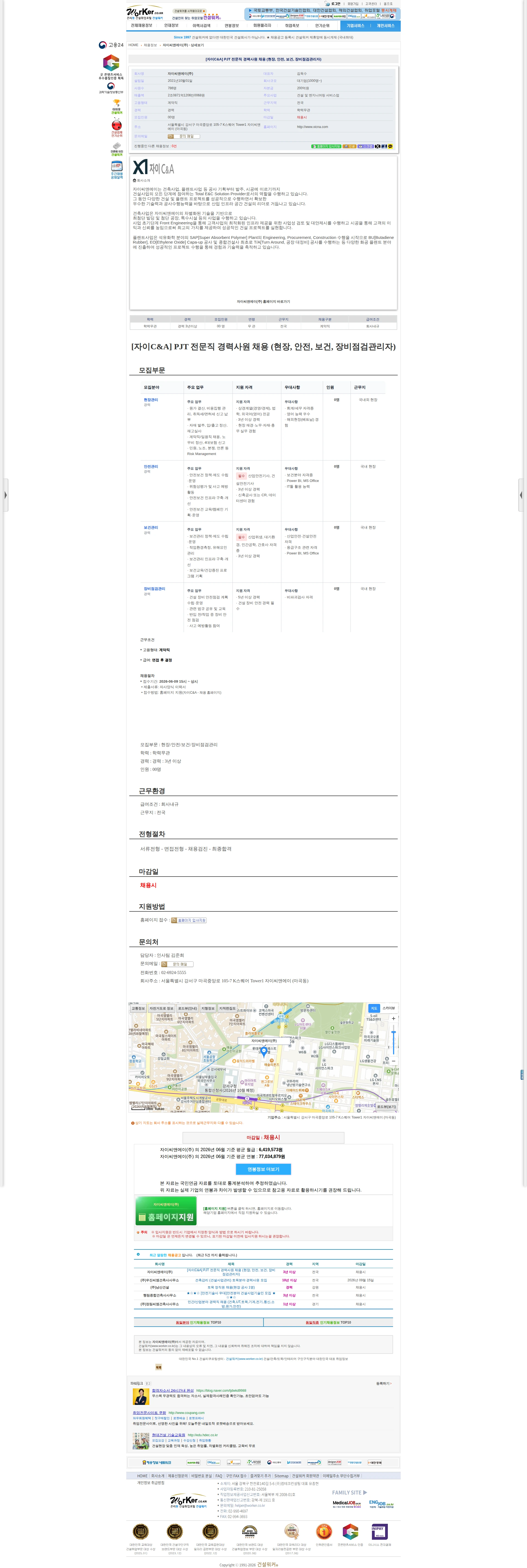Share the posting on X (Twitter)

point(378,147)
